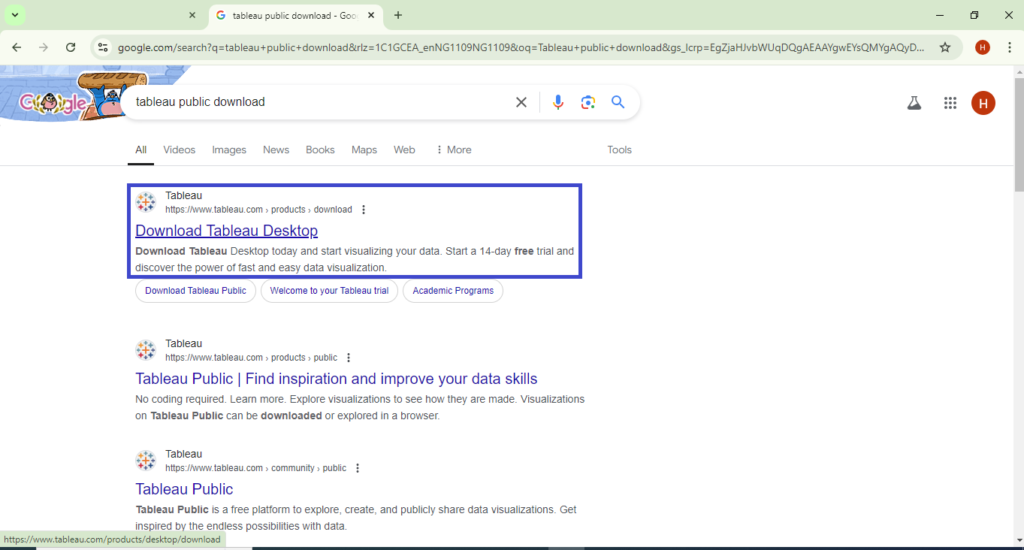Click tableau.com › products › download breadcrumb
1024x550 pixels.
pyautogui.click(x=259, y=210)
